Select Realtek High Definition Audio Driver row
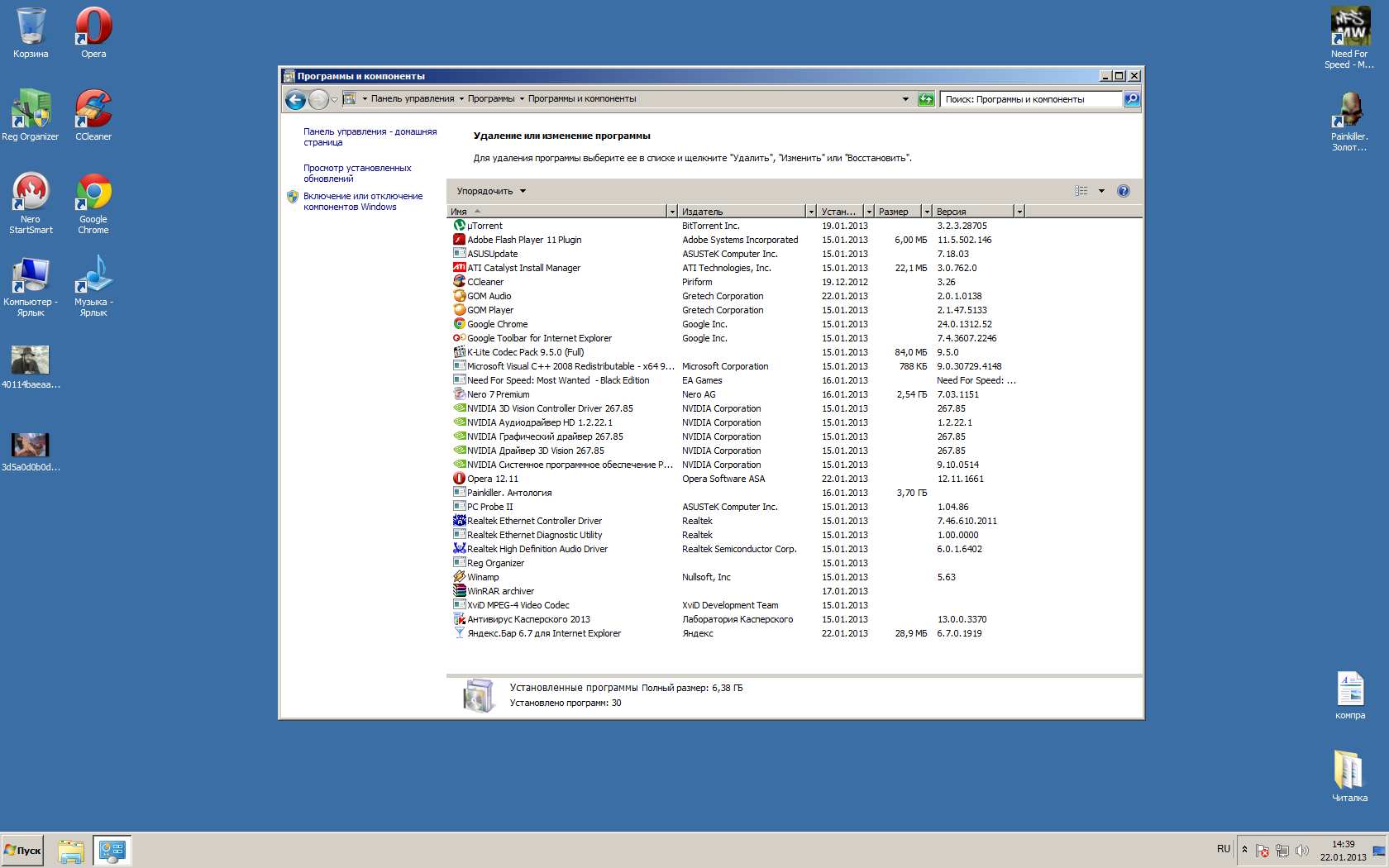Image resolution: width=1389 pixels, height=868 pixels. coord(736,549)
